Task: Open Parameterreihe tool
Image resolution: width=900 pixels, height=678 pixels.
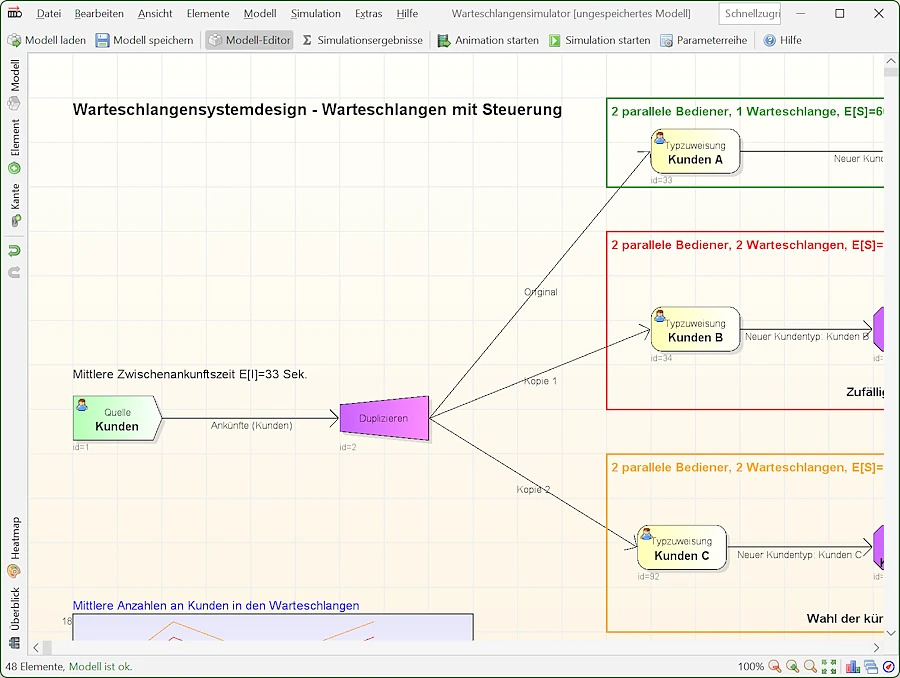Action: (x=704, y=40)
